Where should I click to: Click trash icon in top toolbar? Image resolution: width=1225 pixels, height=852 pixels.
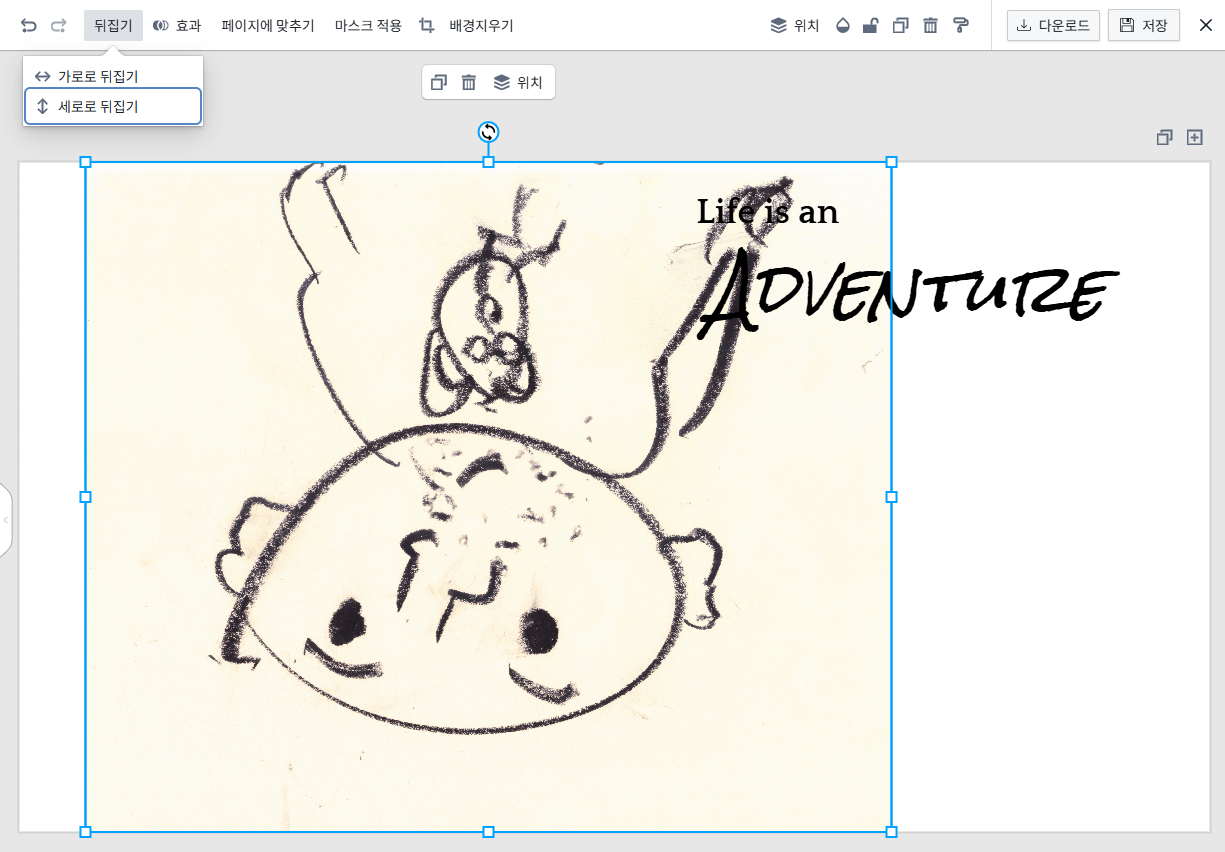pos(931,26)
